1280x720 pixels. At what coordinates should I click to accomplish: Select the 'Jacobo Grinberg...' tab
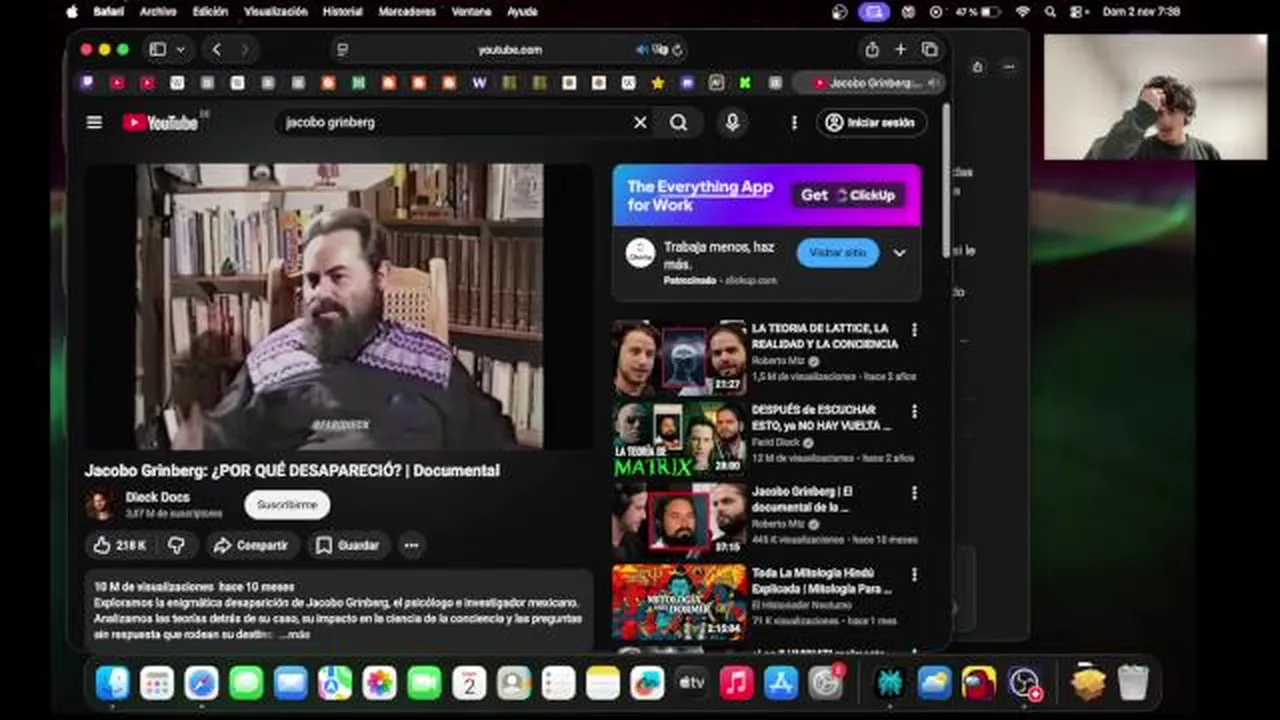pos(869,83)
